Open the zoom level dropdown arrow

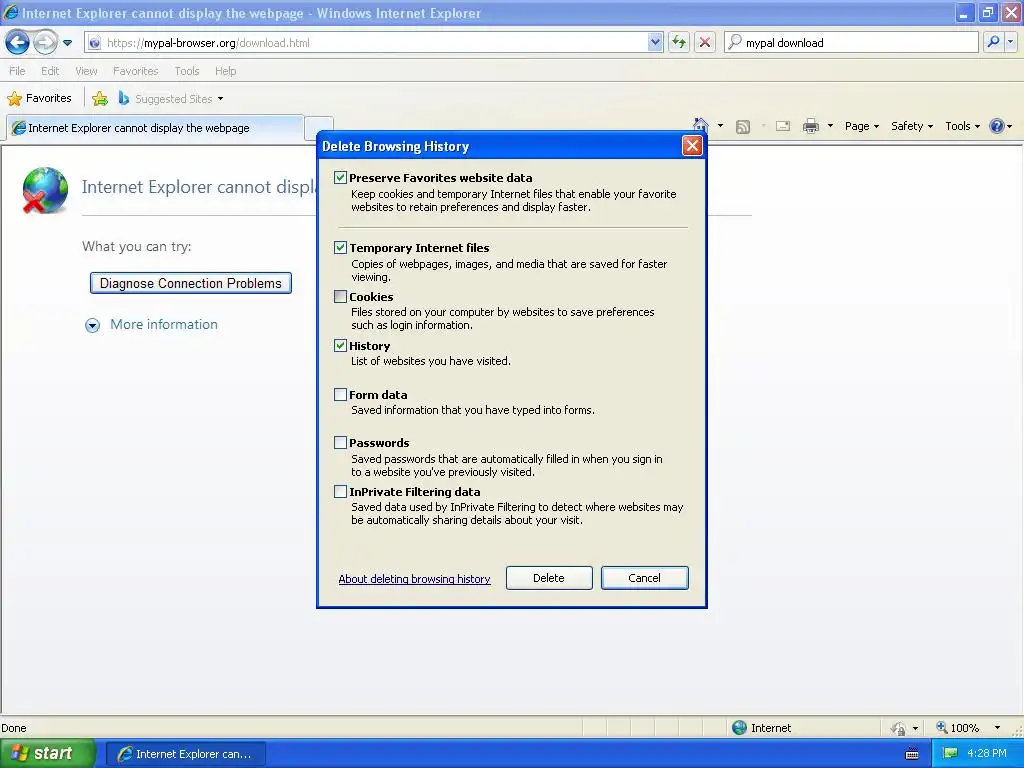click(997, 728)
